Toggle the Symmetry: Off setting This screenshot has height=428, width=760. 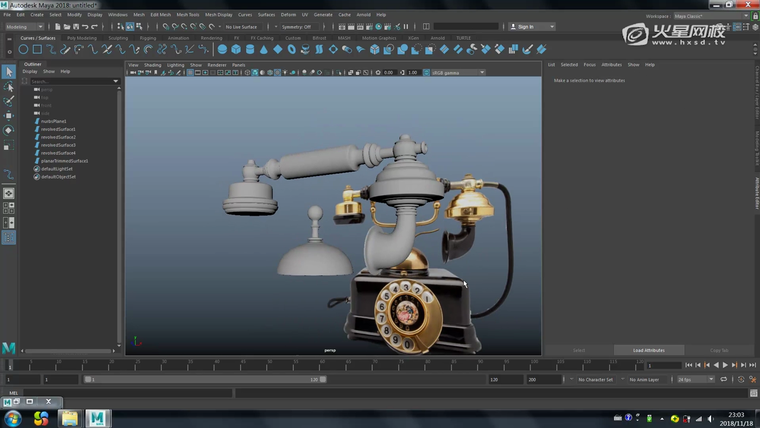[297, 27]
